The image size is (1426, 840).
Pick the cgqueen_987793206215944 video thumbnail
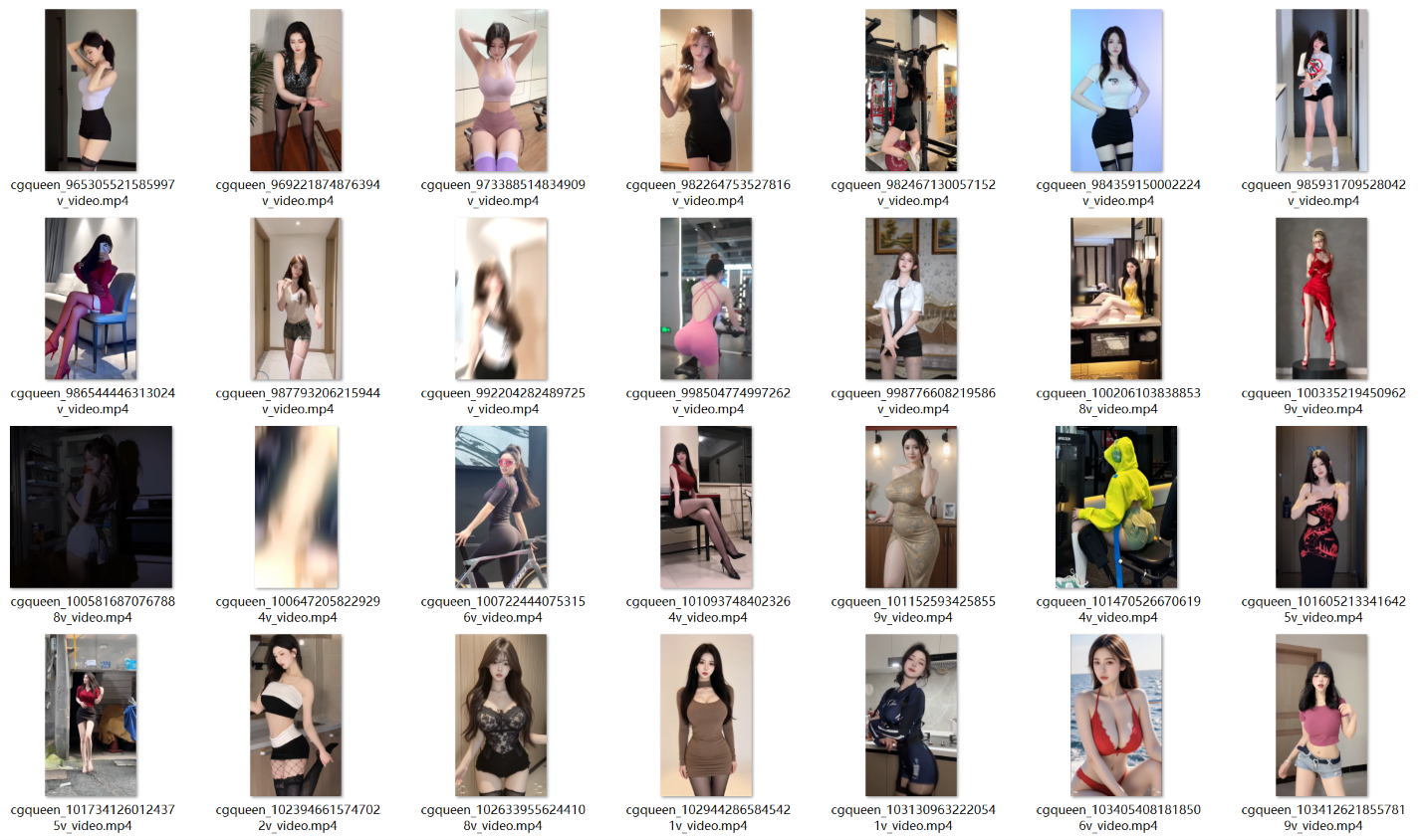click(296, 299)
